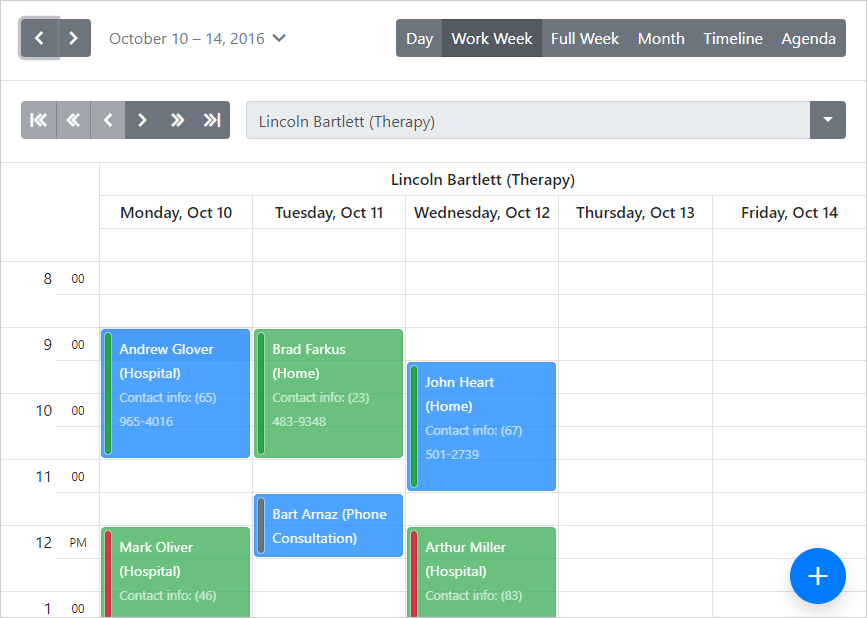Viewport: 867px width, 618px height.
Task: Go to previous date range arrow
Action: (x=39, y=39)
